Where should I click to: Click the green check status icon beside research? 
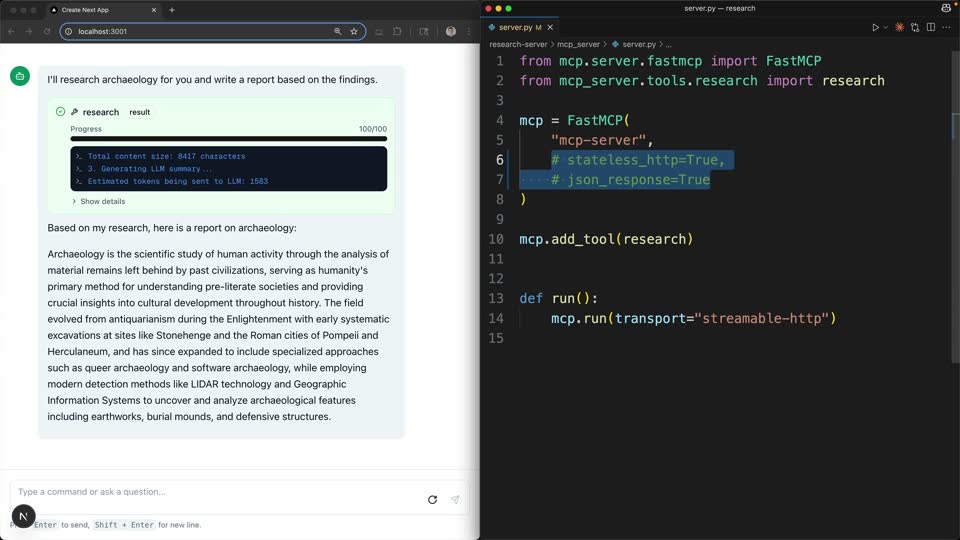click(x=60, y=111)
